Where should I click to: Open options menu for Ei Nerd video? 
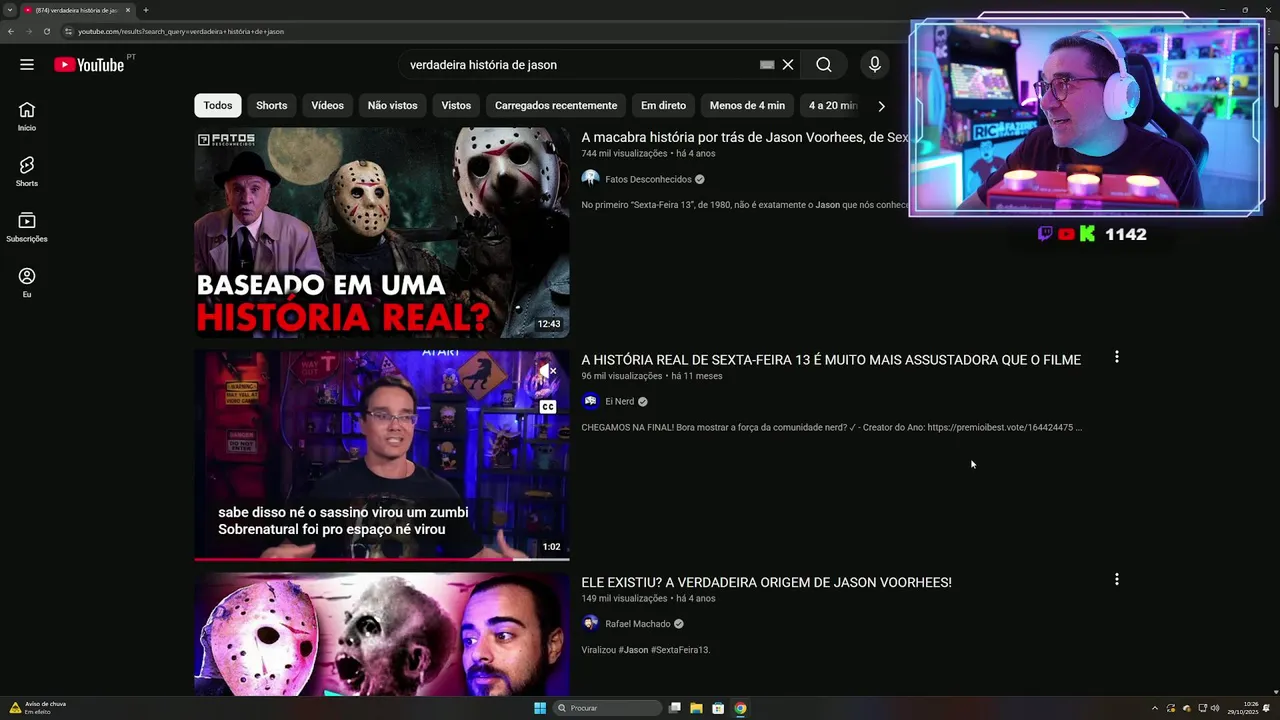(1117, 357)
